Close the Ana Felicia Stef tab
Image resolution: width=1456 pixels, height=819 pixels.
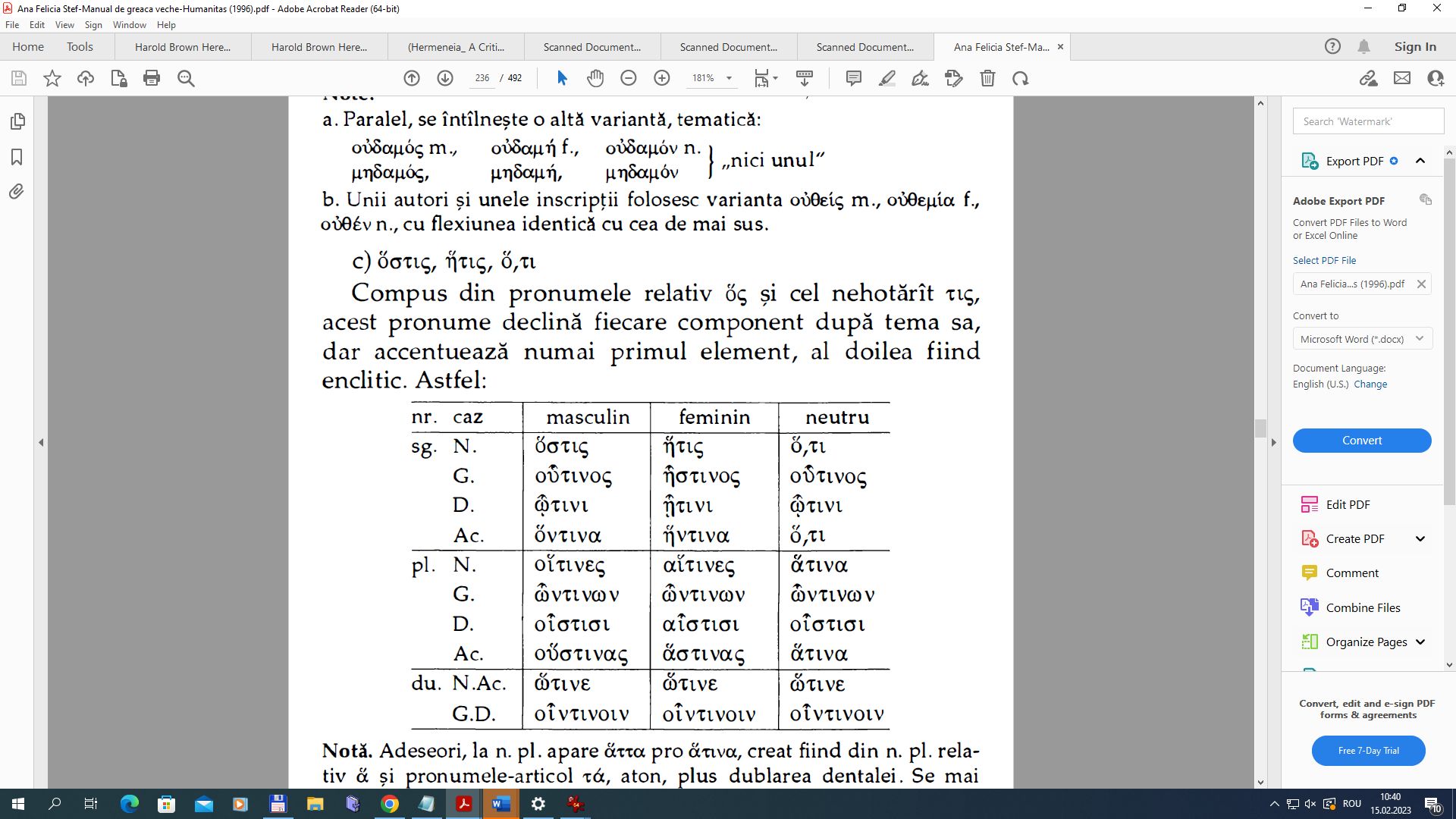1060,46
